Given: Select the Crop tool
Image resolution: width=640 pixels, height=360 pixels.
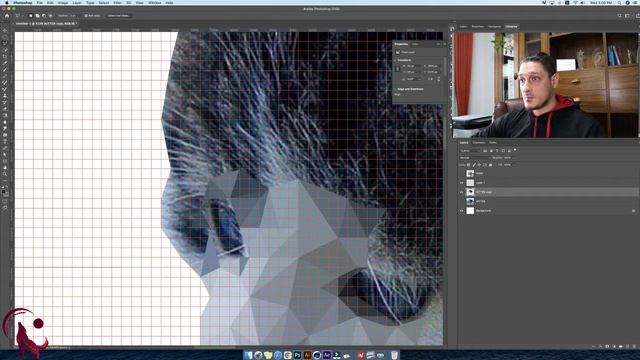Looking at the screenshot, I should pos(5,56).
